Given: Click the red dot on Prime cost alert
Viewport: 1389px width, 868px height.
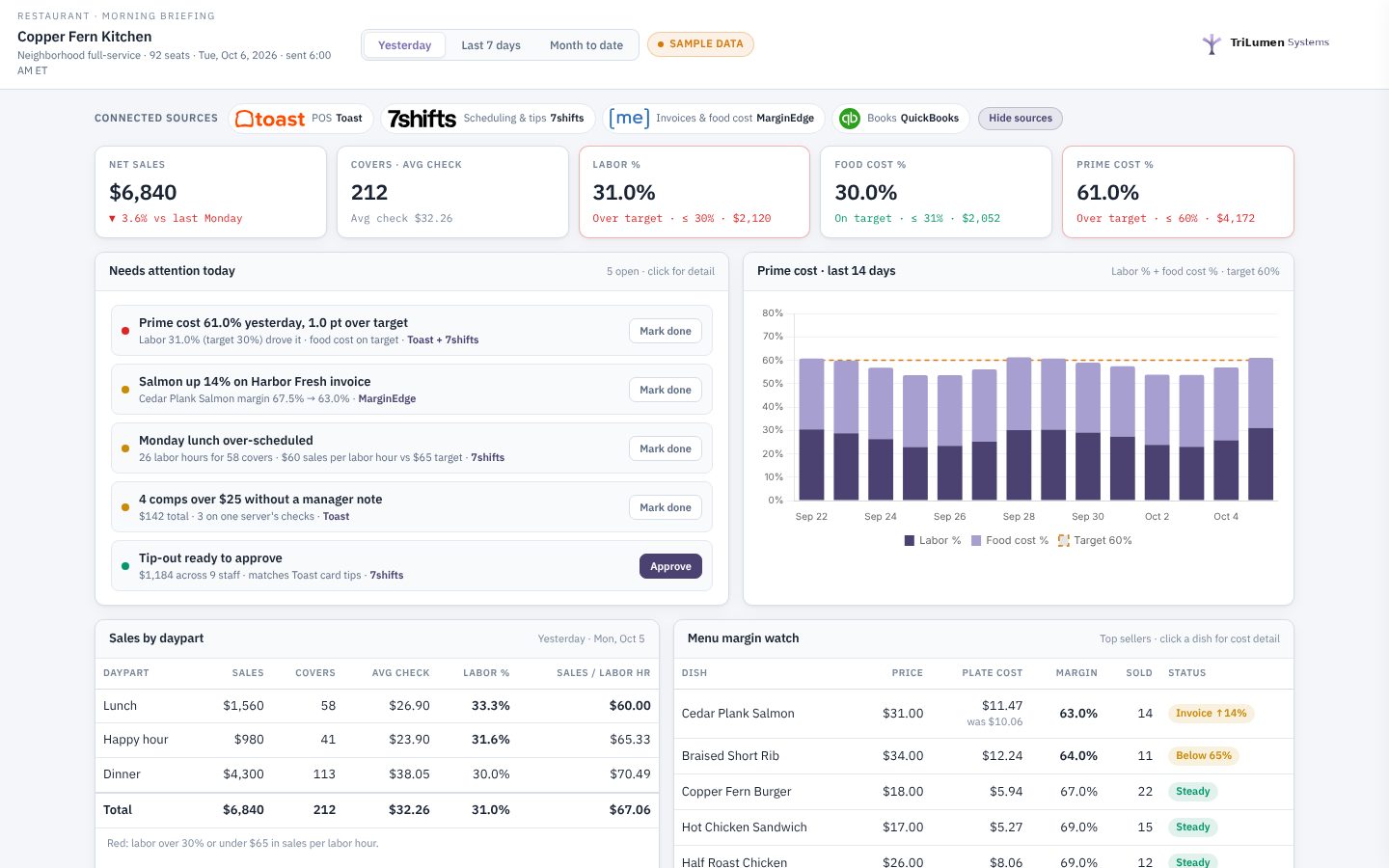Looking at the screenshot, I should pos(125,331).
